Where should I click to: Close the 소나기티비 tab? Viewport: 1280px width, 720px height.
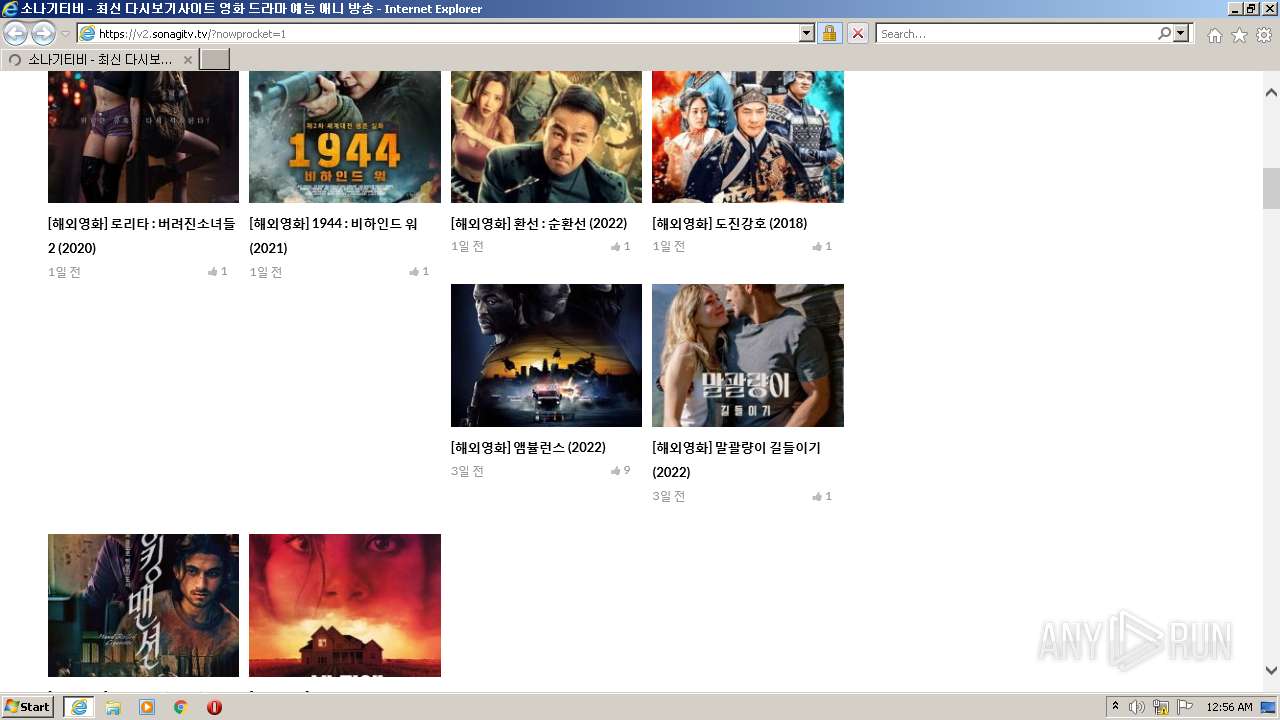tap(187, 60)
